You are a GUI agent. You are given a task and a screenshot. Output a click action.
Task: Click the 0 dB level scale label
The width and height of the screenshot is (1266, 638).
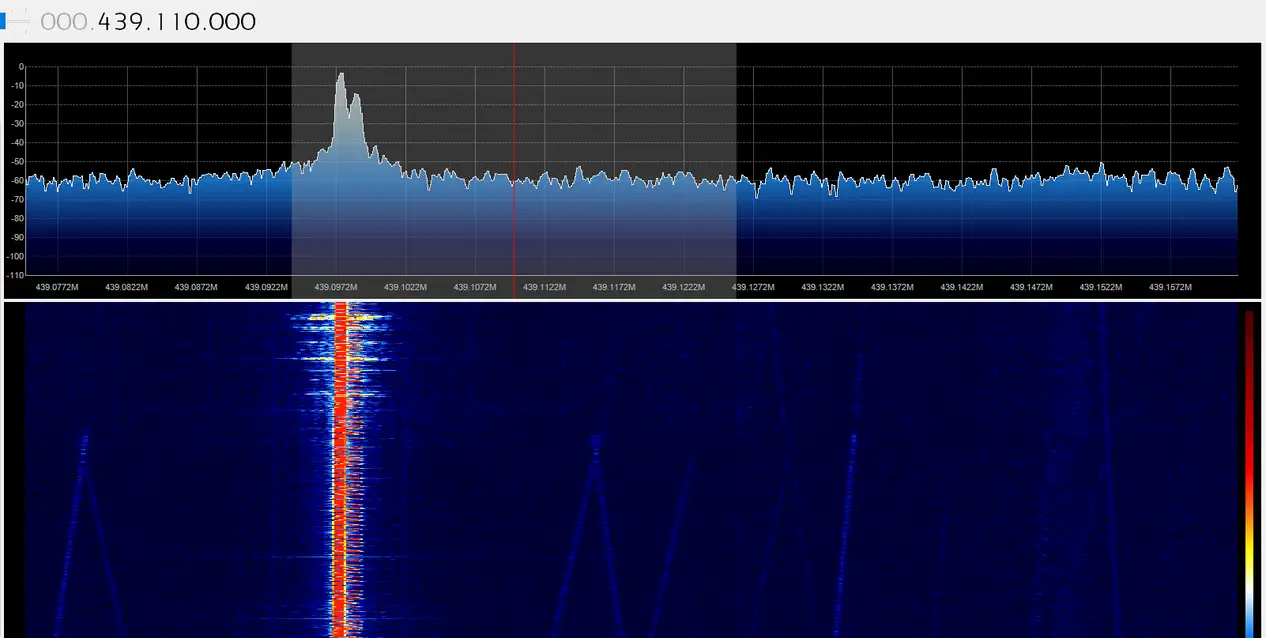point(21,67)
